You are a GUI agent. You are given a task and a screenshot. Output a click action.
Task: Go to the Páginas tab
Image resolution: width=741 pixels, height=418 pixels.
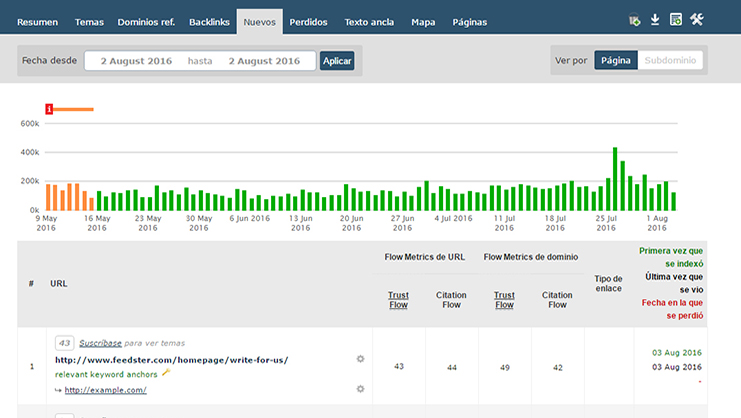click(469, 22)
